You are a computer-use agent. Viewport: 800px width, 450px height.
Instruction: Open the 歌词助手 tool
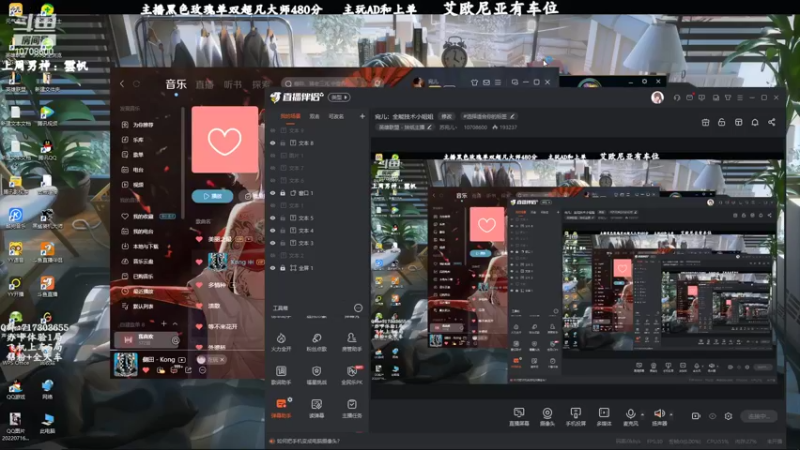[x=281, y=375]
